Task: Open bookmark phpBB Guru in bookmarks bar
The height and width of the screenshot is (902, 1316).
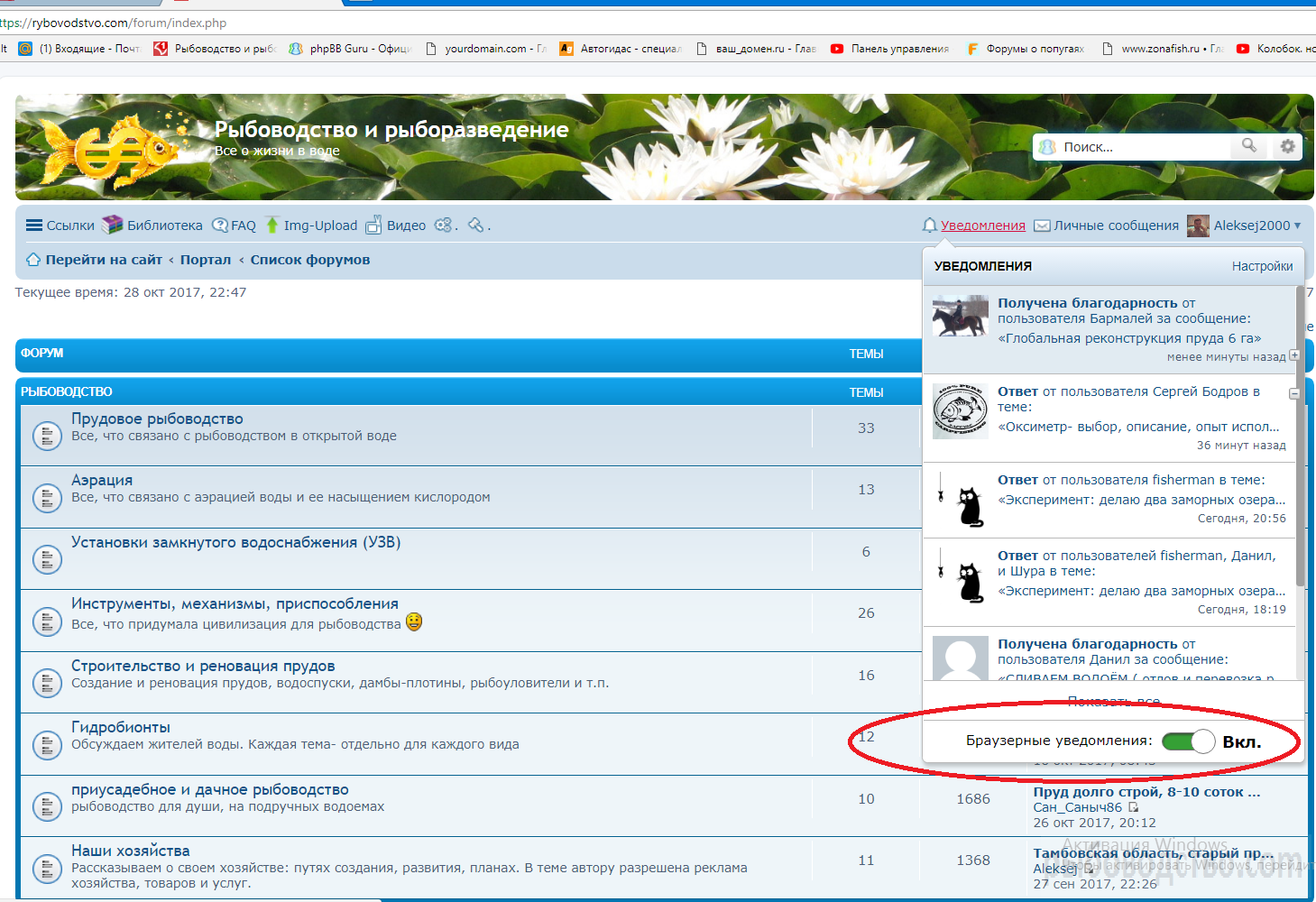Action: pyautogui.click(x=351, y=49)
